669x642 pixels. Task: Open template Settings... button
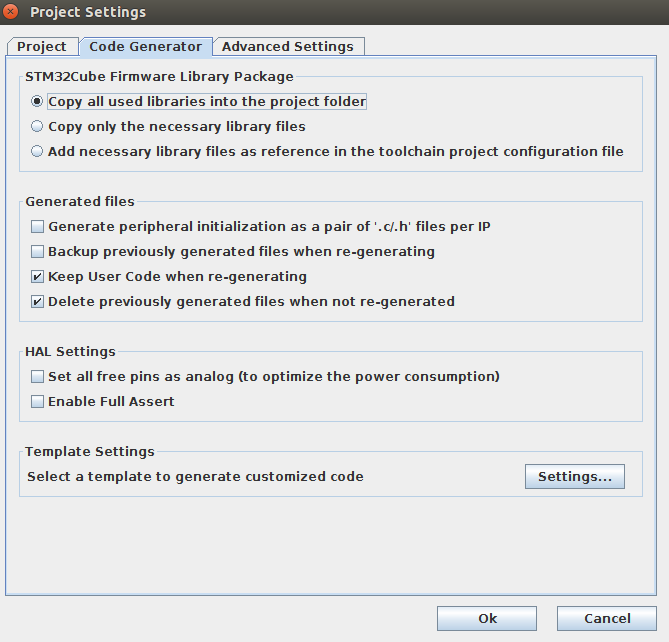coord(574,477)
